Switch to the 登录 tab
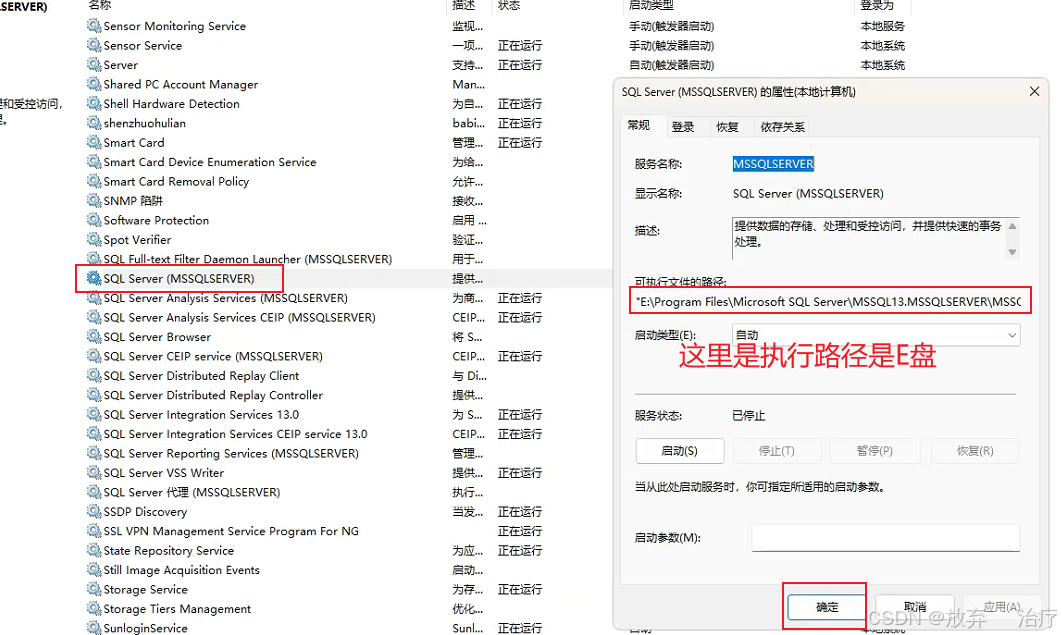 (683, 127)
